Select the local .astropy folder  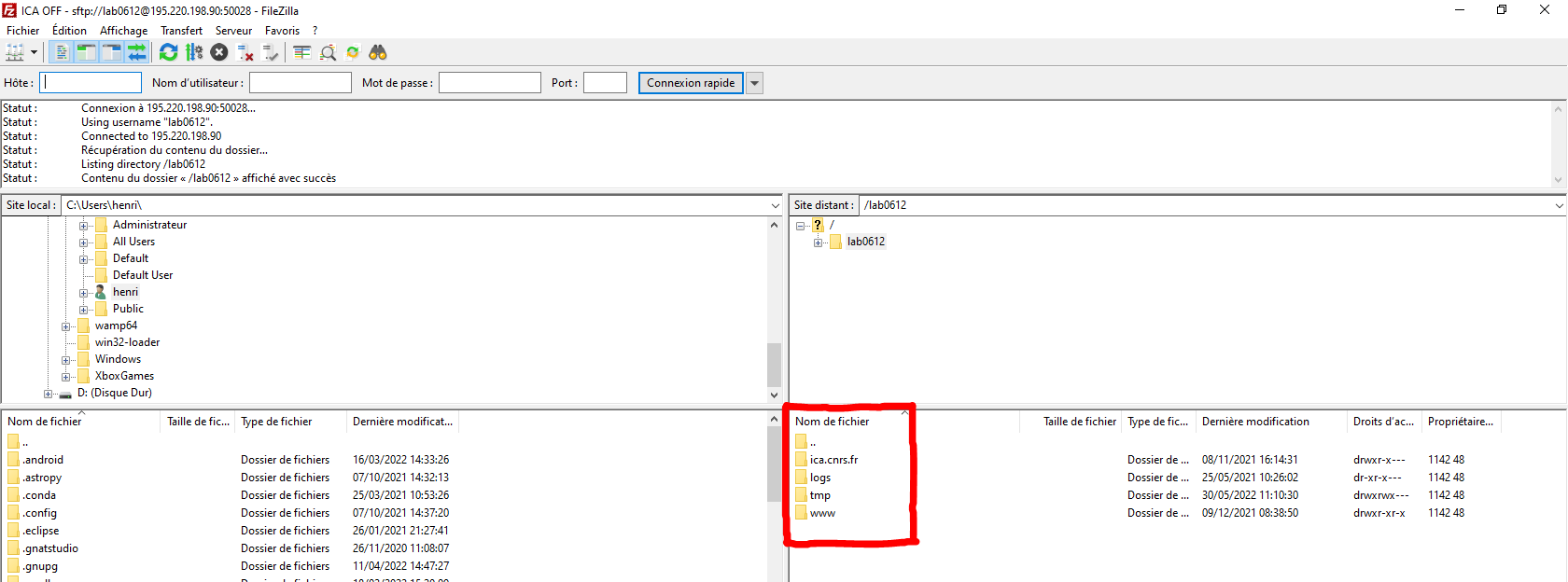pyautogui.click(x=42, y=478)
